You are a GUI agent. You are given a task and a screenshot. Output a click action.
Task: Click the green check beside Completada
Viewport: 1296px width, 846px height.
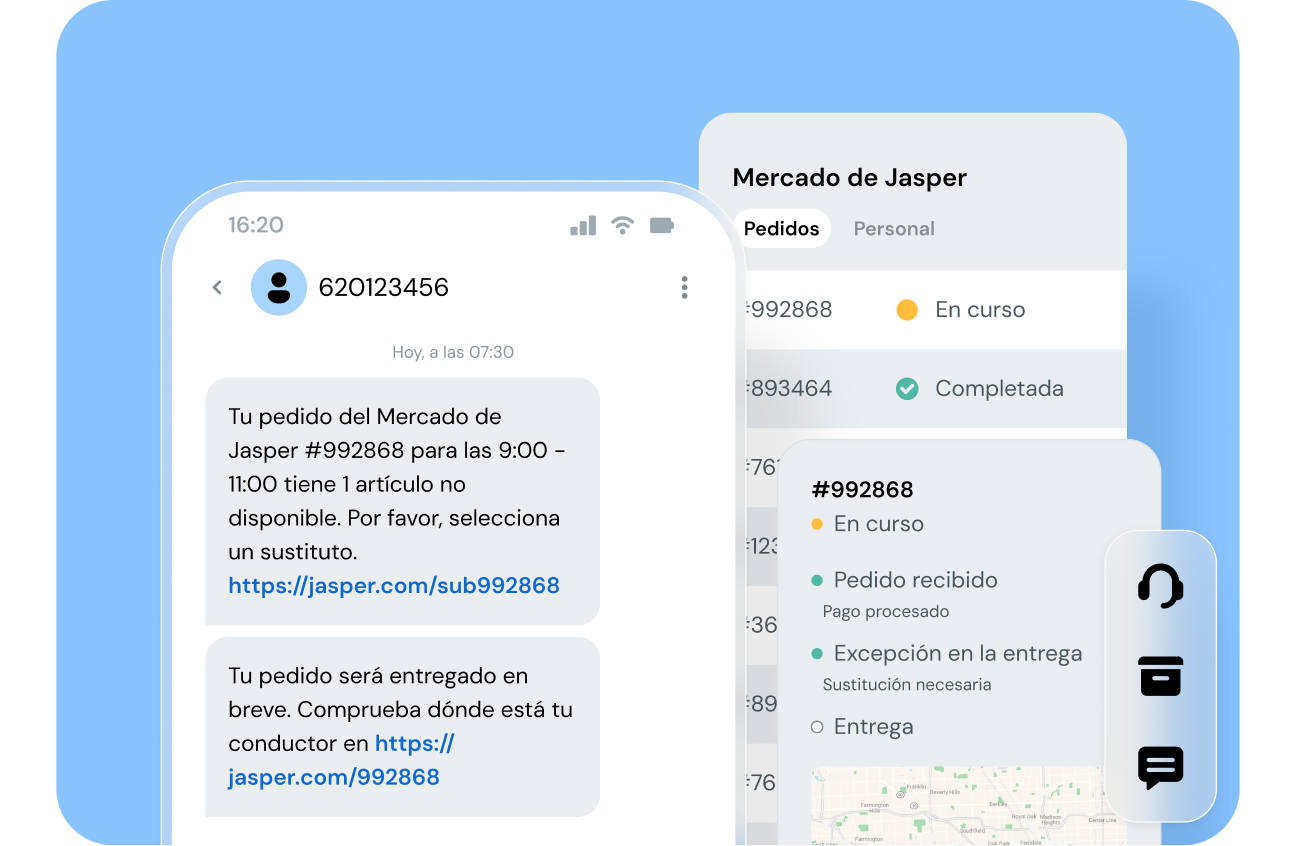[907, 389]
